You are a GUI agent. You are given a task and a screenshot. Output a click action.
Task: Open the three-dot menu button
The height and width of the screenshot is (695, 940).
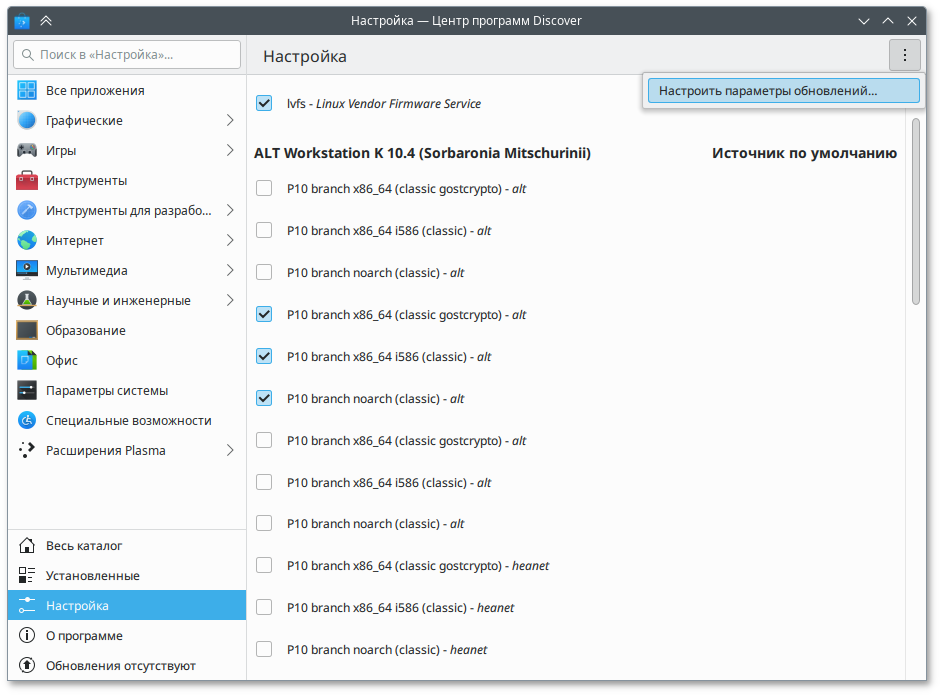(904, 56)
